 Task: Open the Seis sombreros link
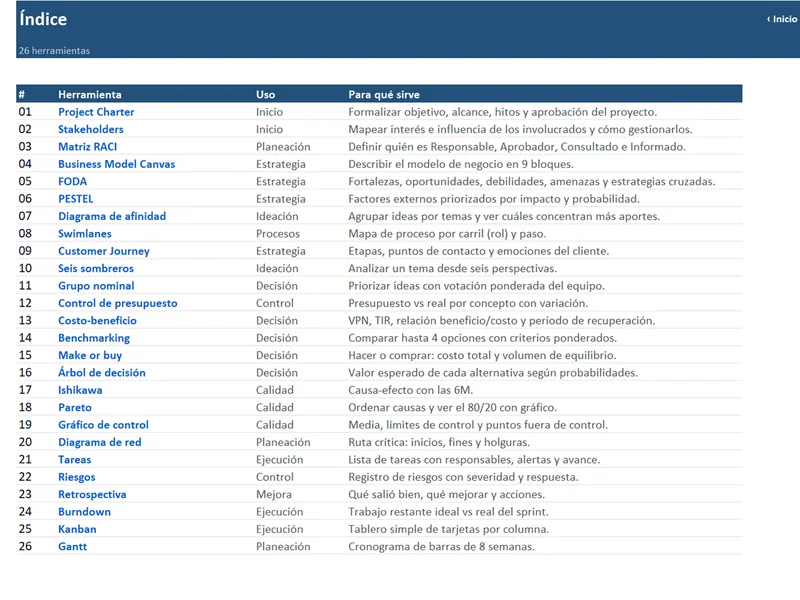click(95, 268)
